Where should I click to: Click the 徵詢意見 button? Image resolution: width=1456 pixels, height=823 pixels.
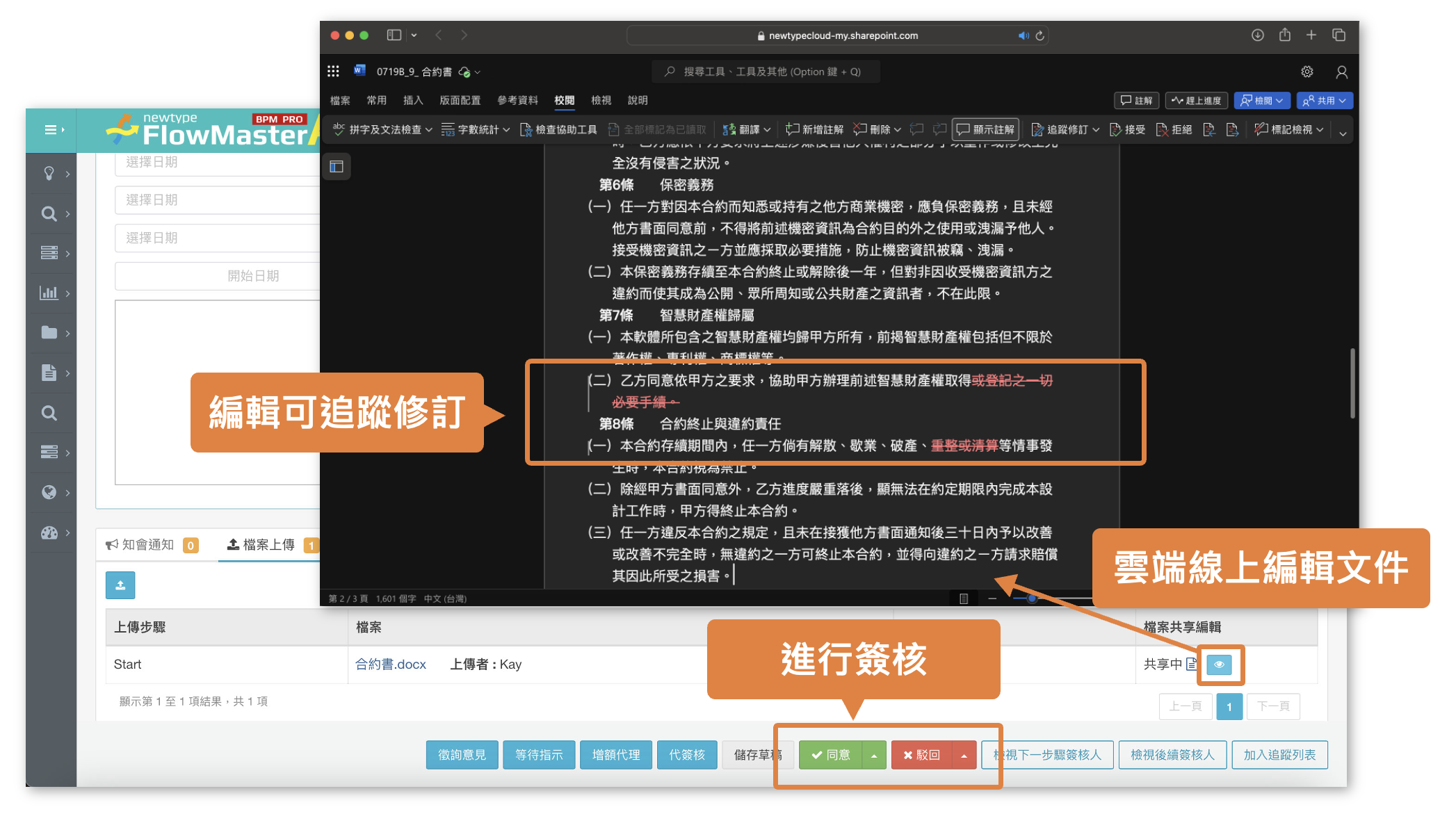click(x=462, y=755)
